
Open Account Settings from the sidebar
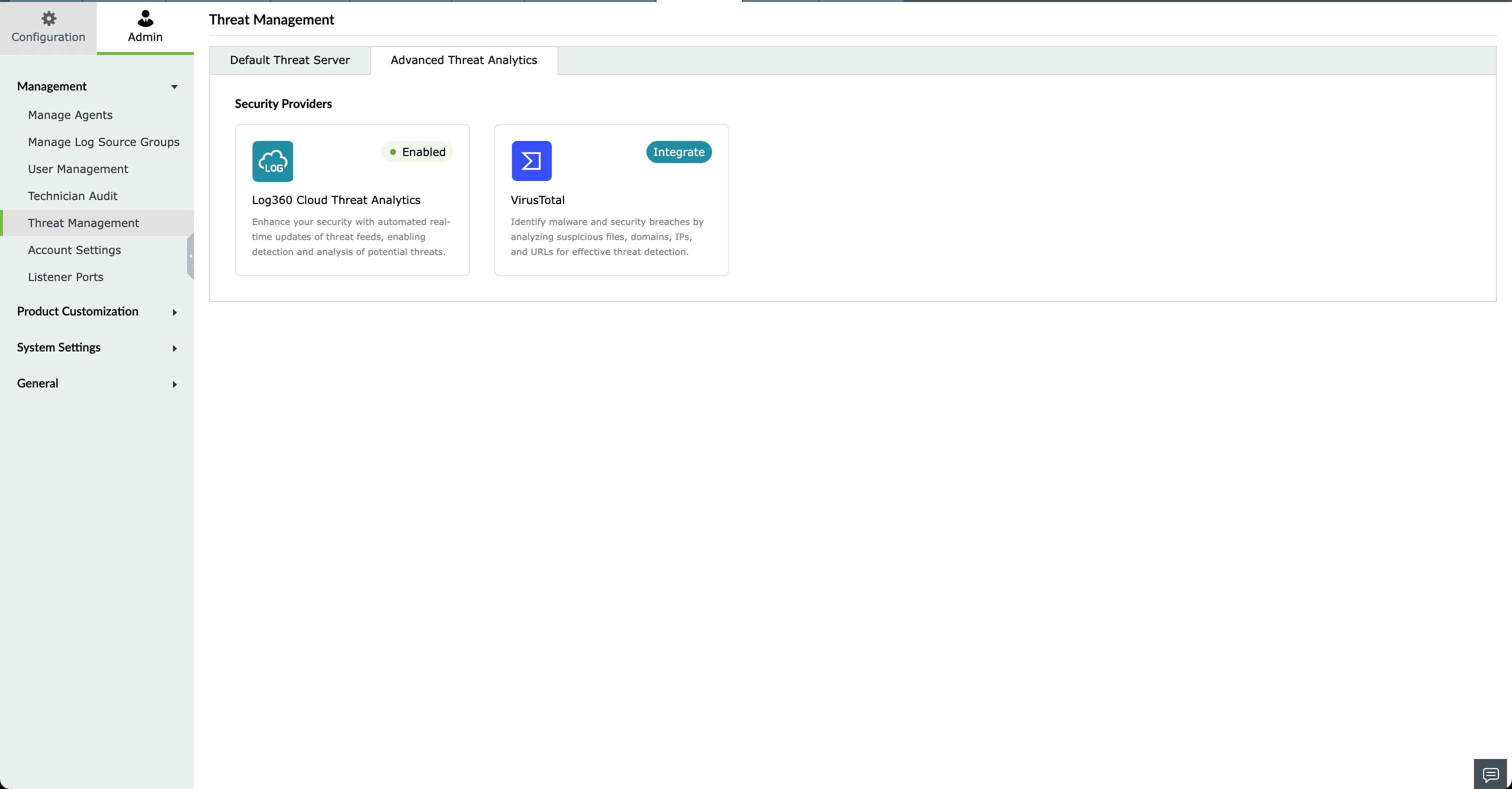click(74, 249)
